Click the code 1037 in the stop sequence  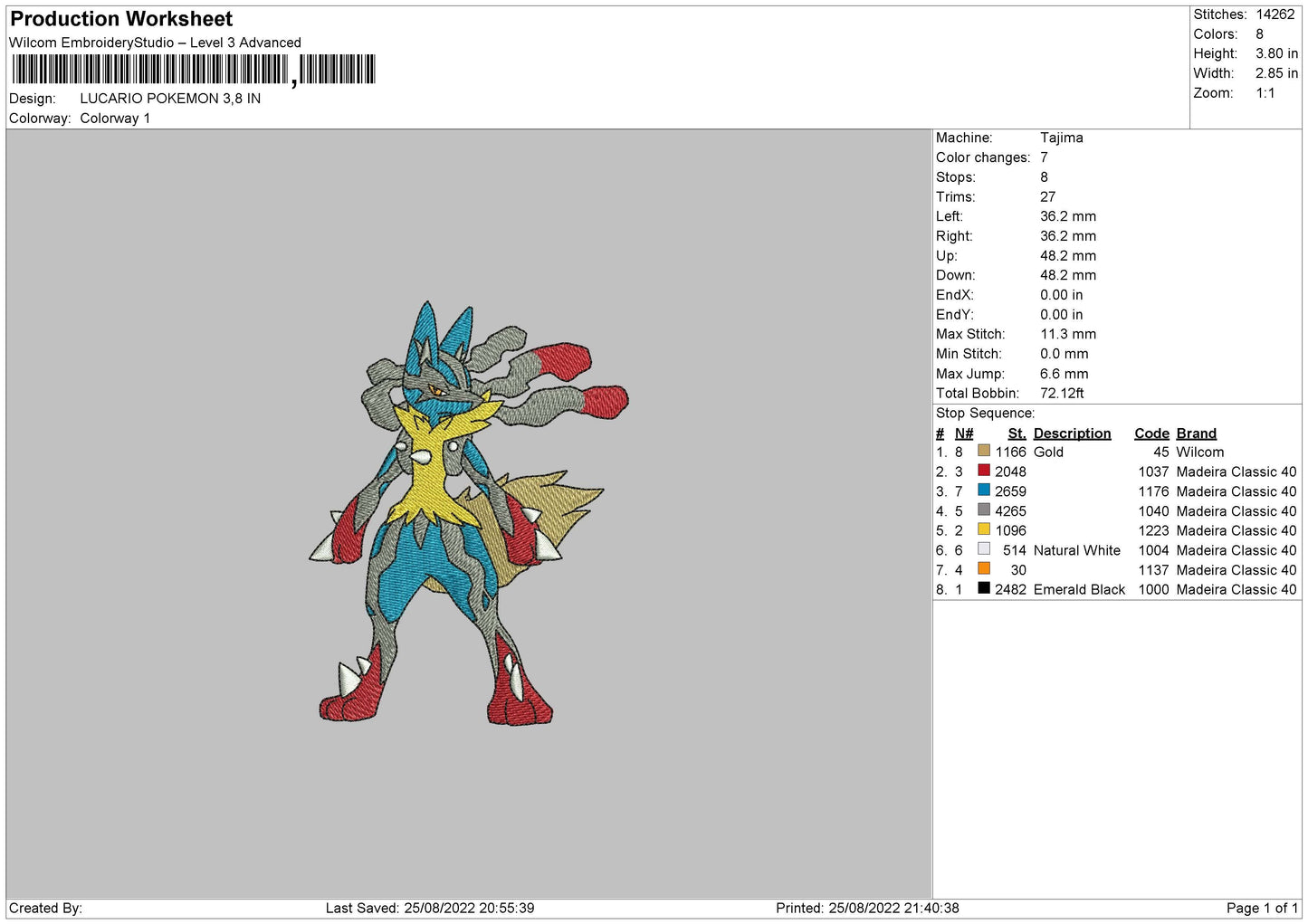point(1153,472)
